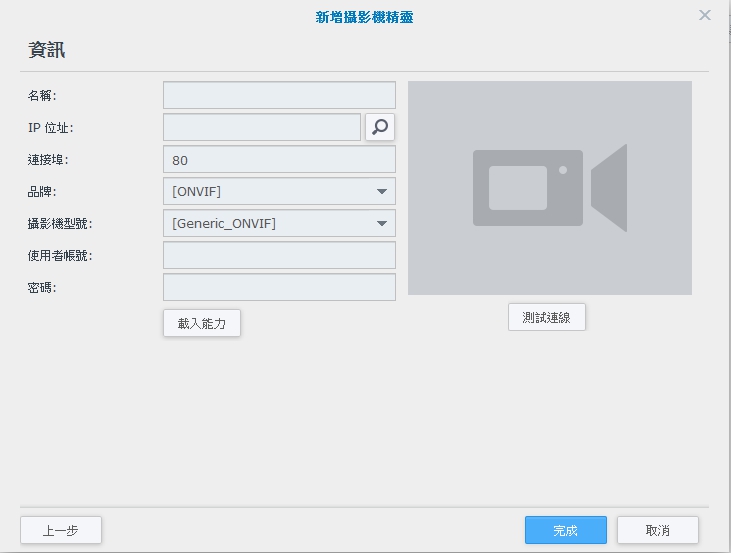Click the 資訊 section heading

(47, 50)
